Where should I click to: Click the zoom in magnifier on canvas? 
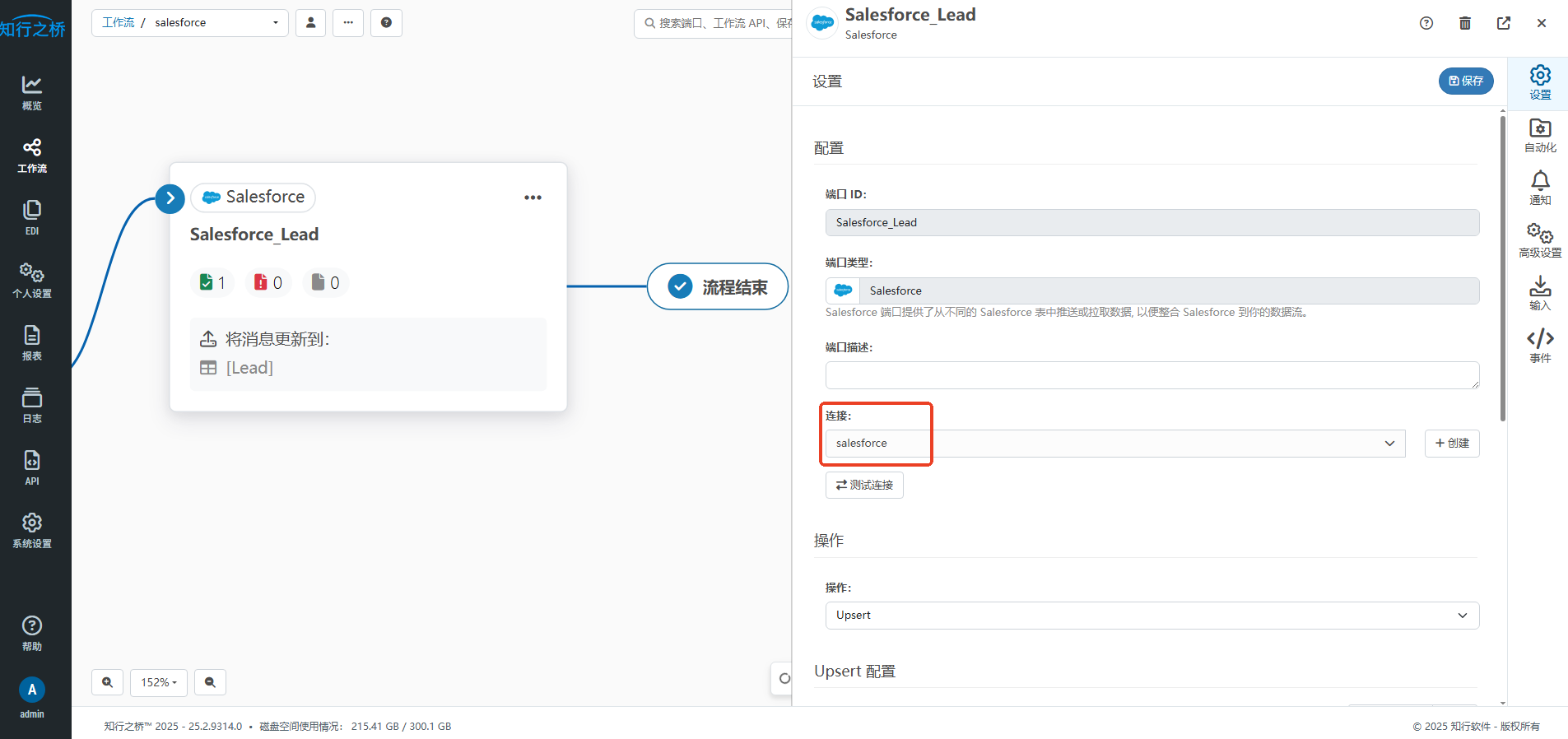108,682
